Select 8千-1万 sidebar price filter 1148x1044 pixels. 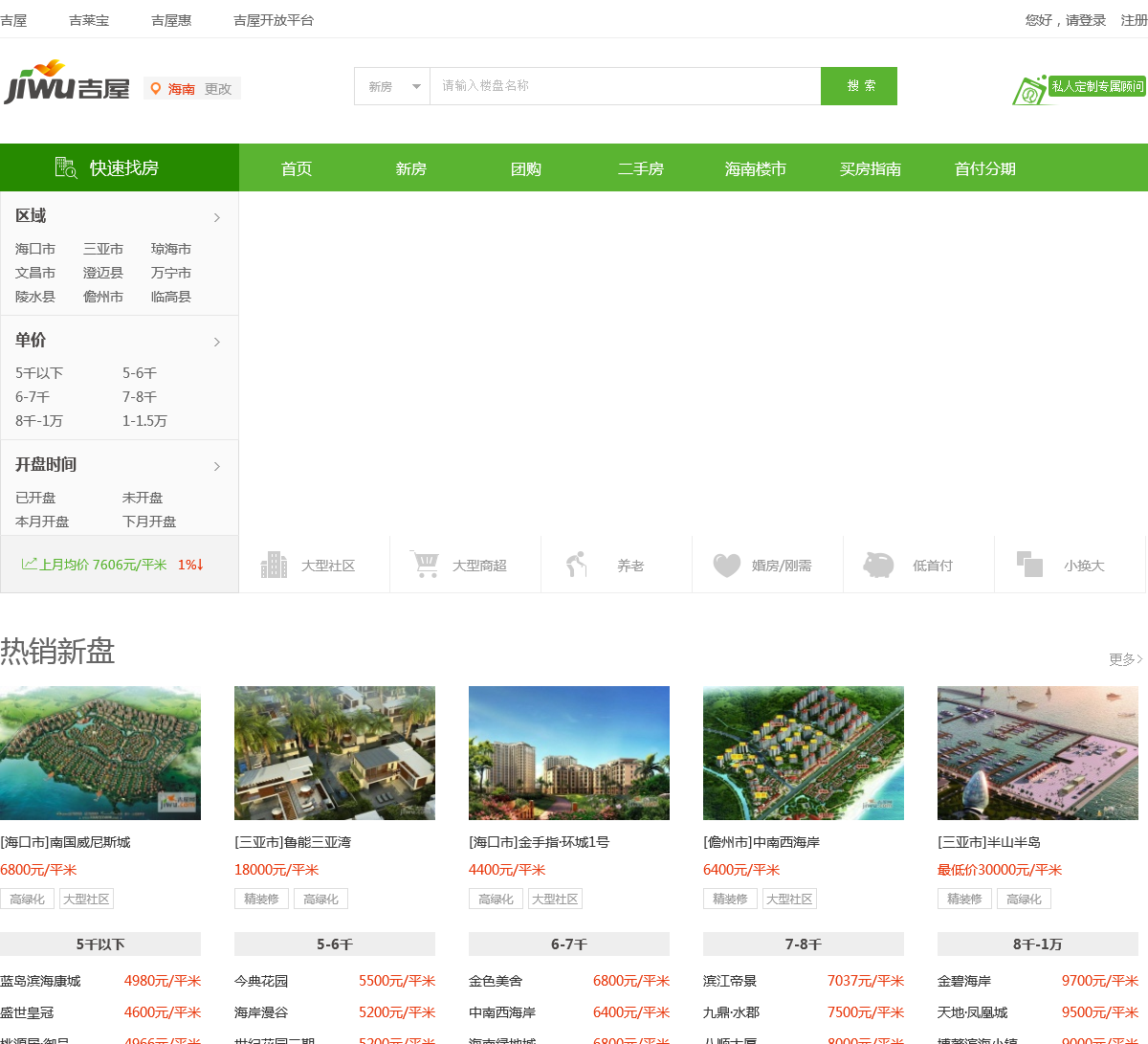(39, 421)
